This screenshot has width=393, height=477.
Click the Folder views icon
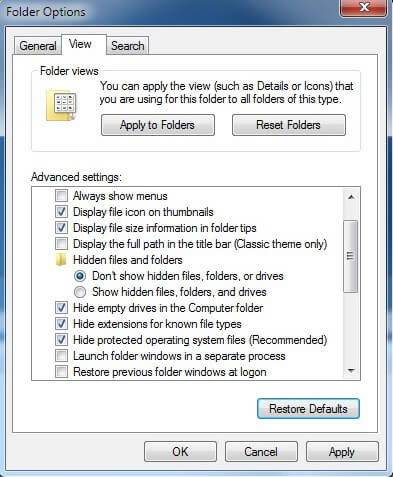point(62,105)
